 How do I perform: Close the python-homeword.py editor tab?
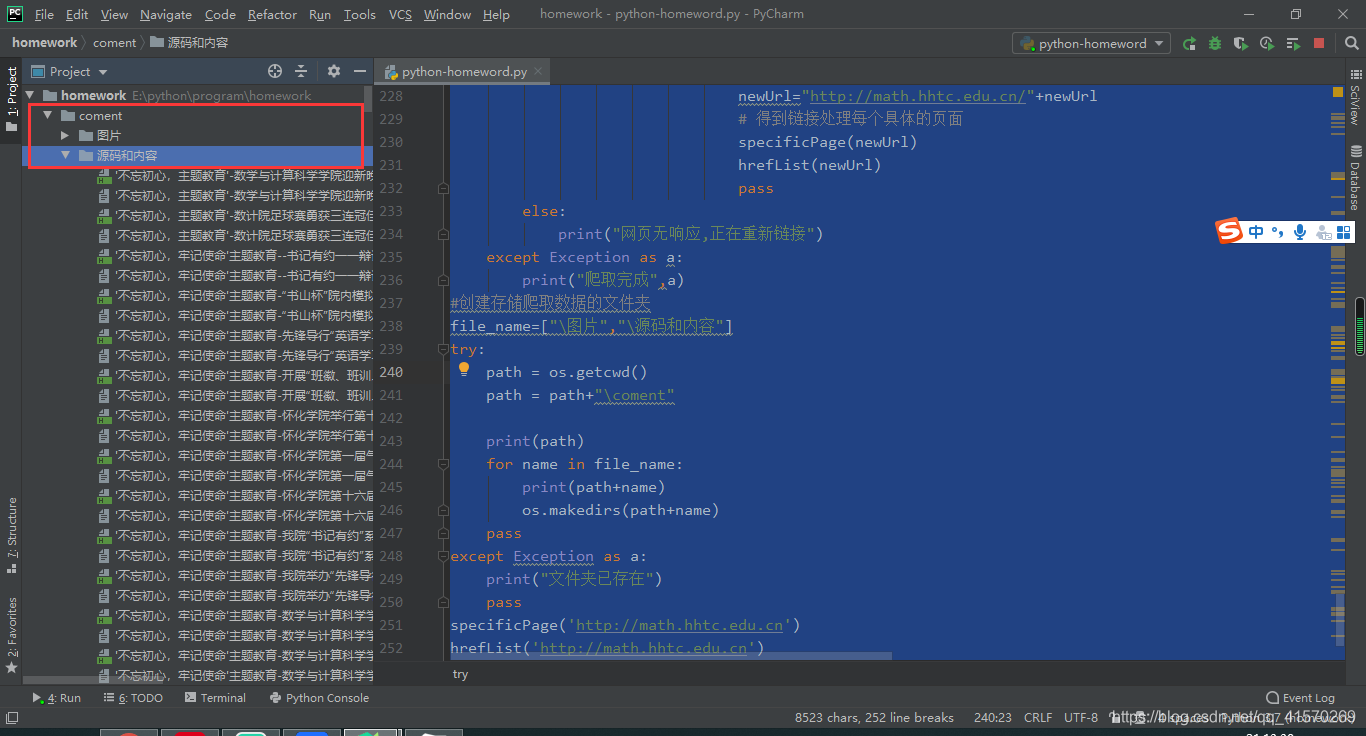(x=539, y=72)
